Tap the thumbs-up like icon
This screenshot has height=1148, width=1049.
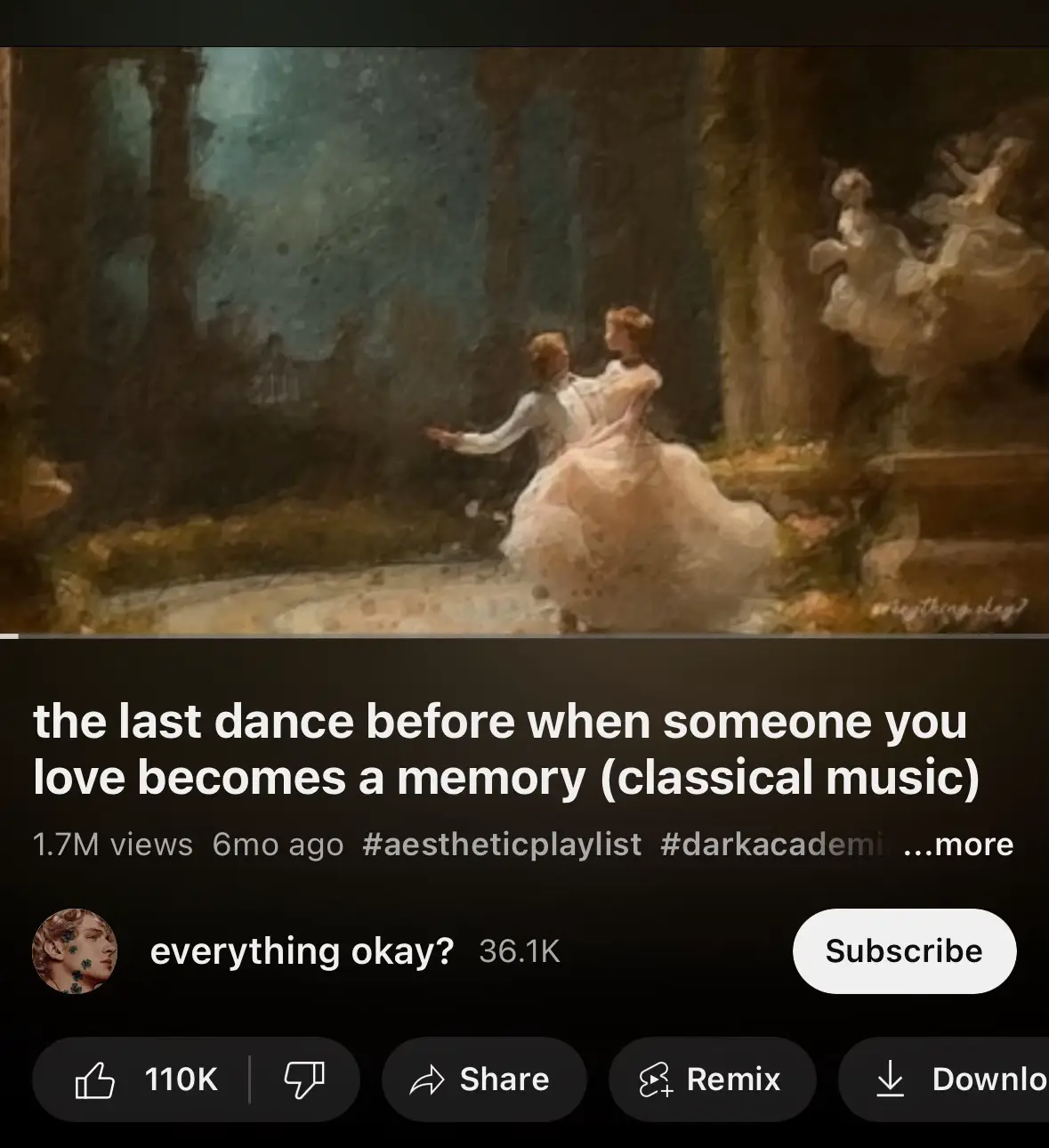coord(95,1080)
